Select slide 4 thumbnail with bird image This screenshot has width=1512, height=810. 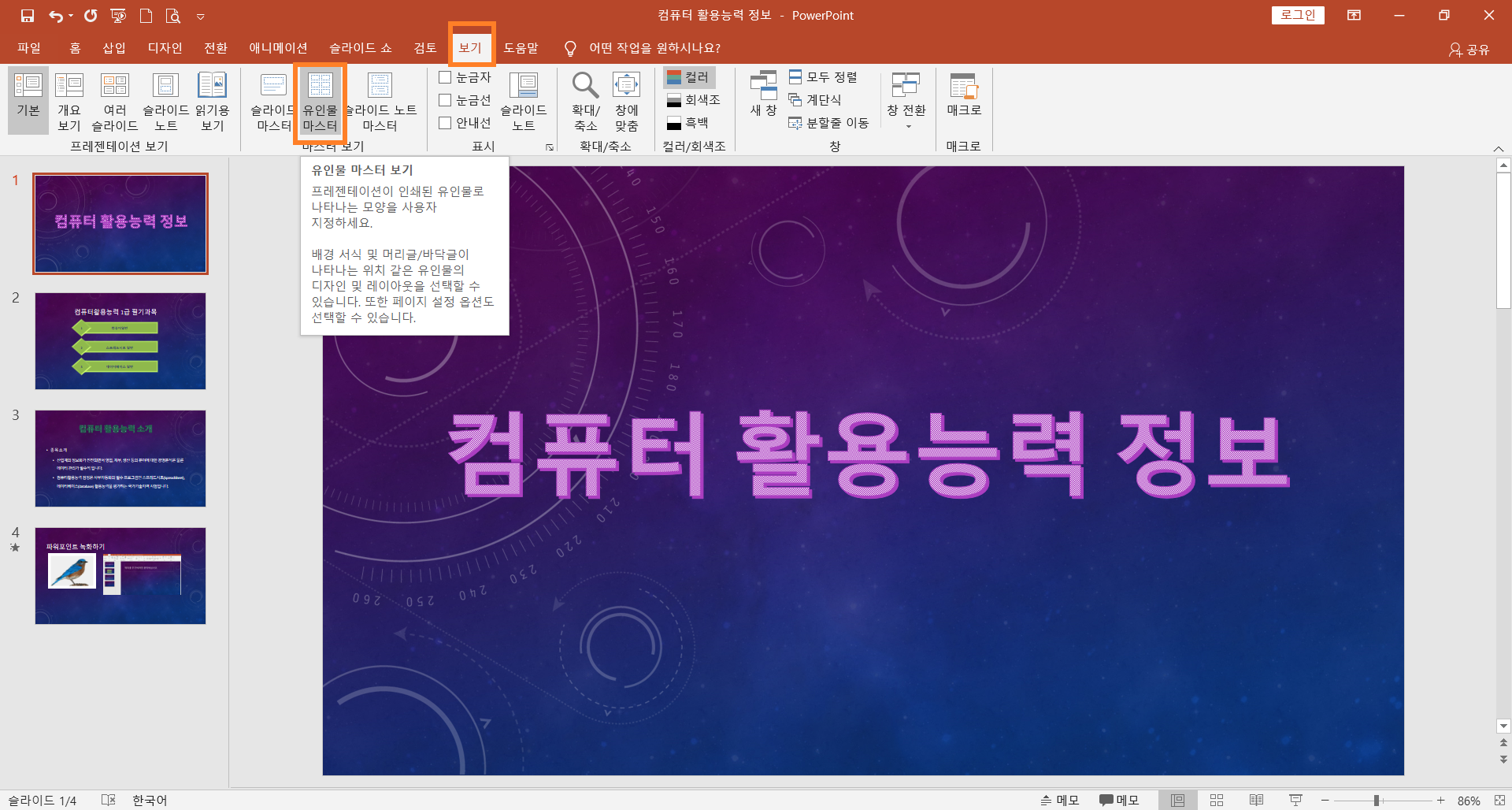pyautogui.click(x=120, y=576)
